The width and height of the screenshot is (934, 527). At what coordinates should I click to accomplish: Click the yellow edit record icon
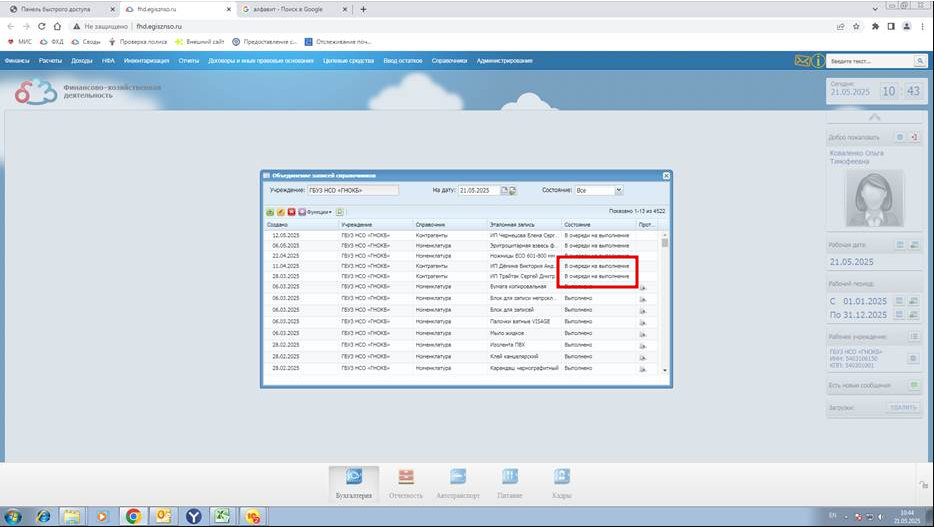pos(281,212)
